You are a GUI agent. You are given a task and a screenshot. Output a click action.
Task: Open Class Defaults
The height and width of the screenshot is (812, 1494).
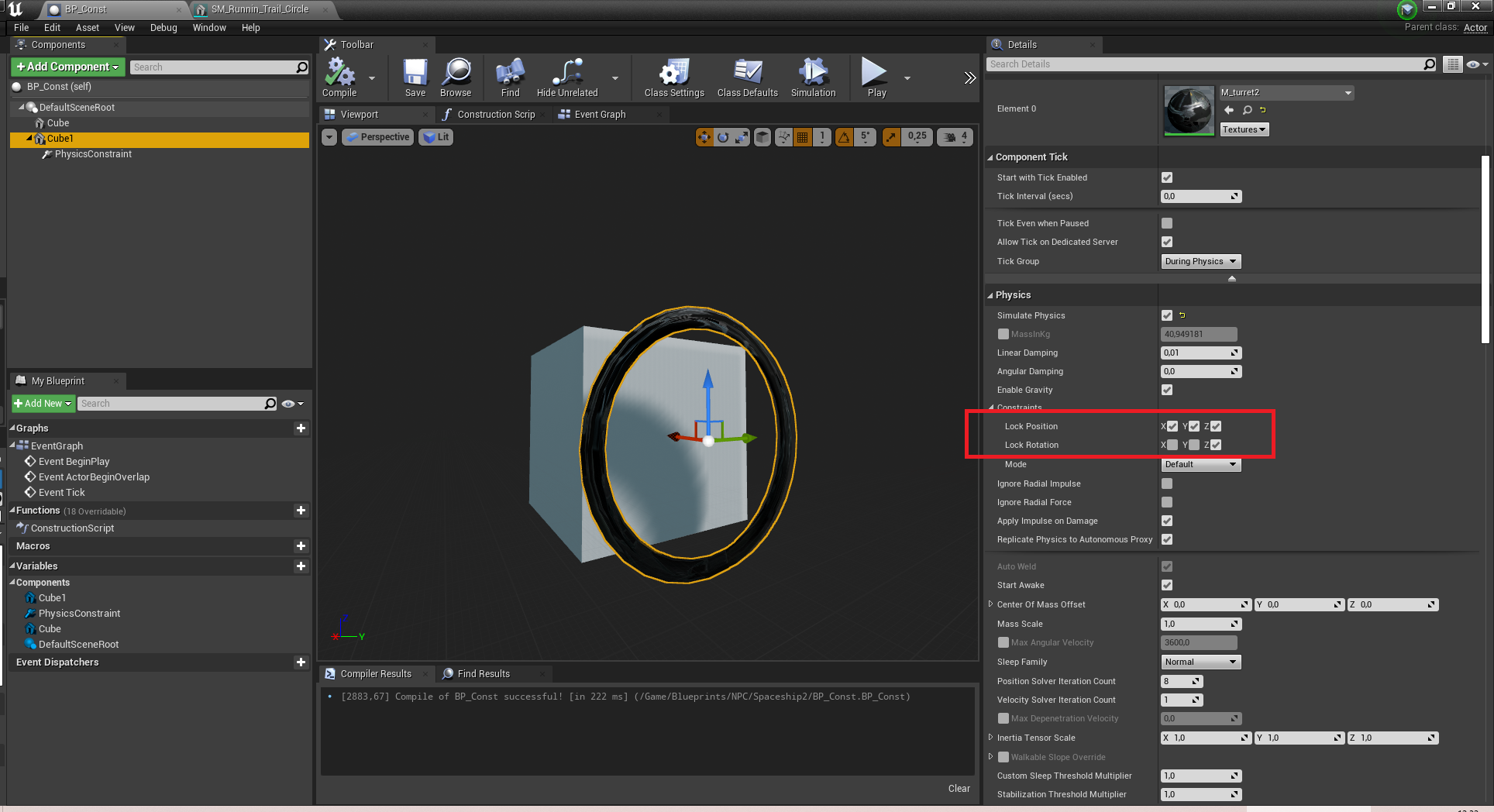click(x=747, y=77)
